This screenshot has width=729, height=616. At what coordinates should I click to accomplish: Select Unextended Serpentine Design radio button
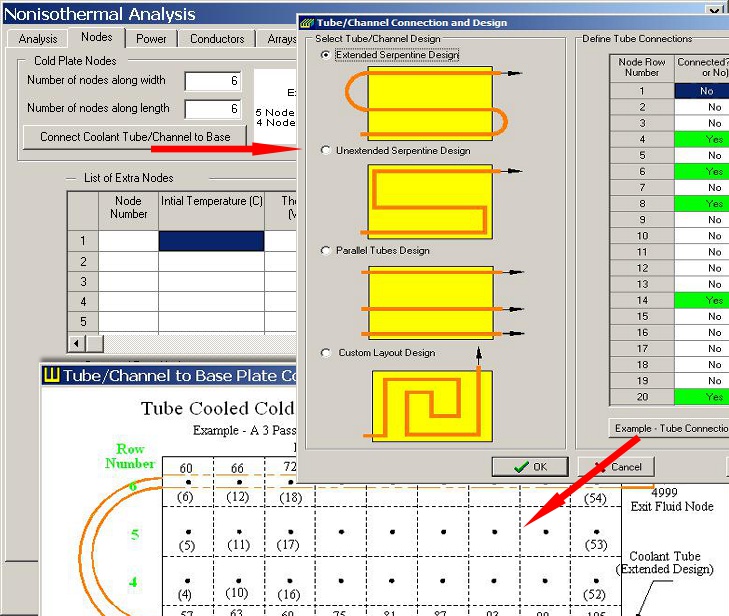coord(325,150)
